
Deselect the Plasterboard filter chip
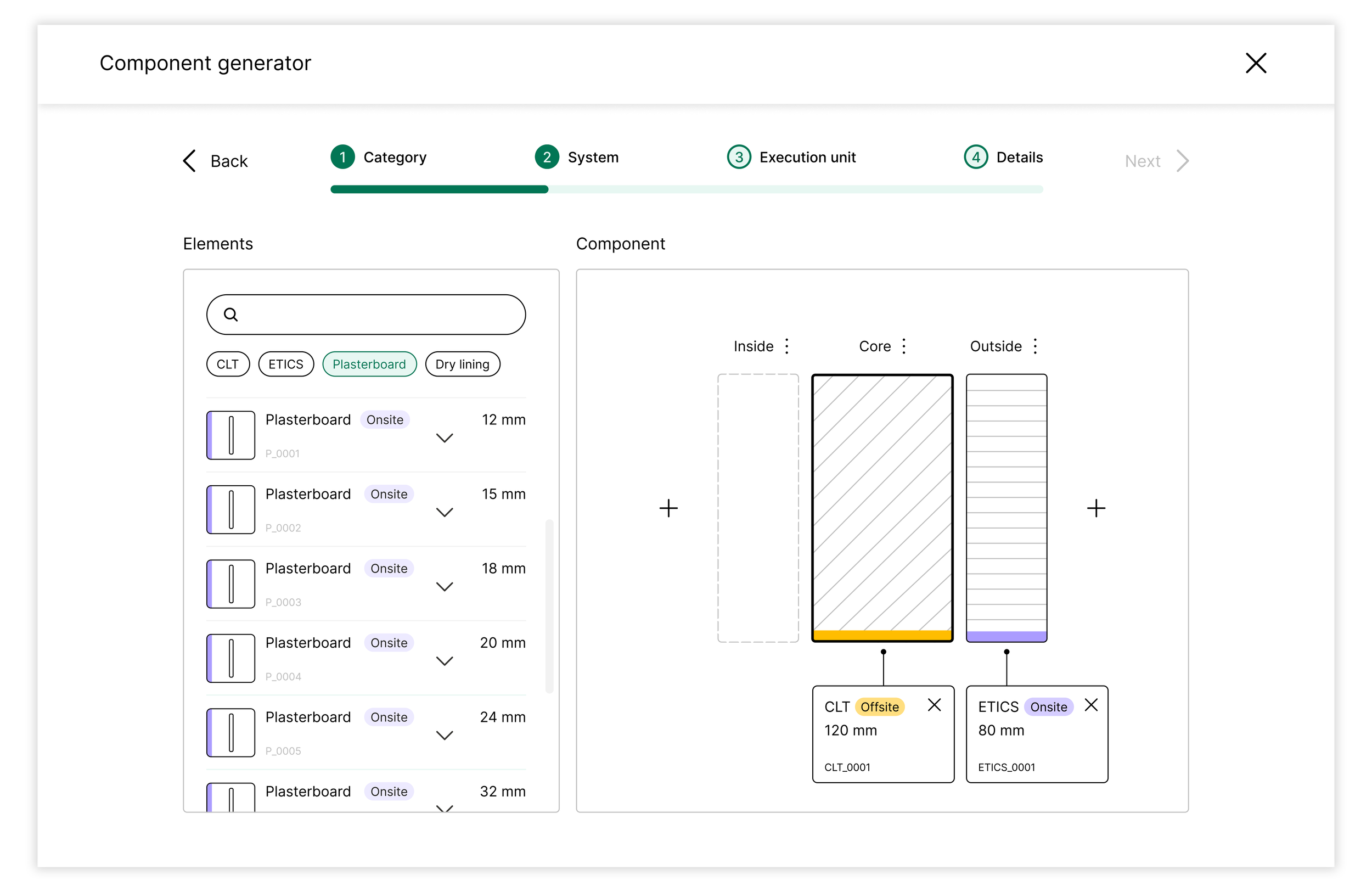369,364
